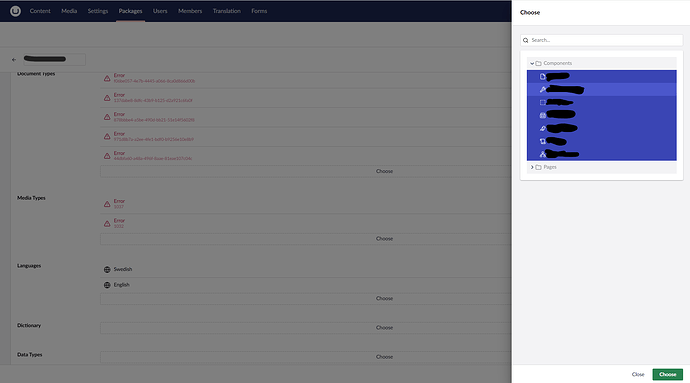Click the Umbraco logo icon
The height and width of the screenshot is (383, 690).
coord(15,11)
